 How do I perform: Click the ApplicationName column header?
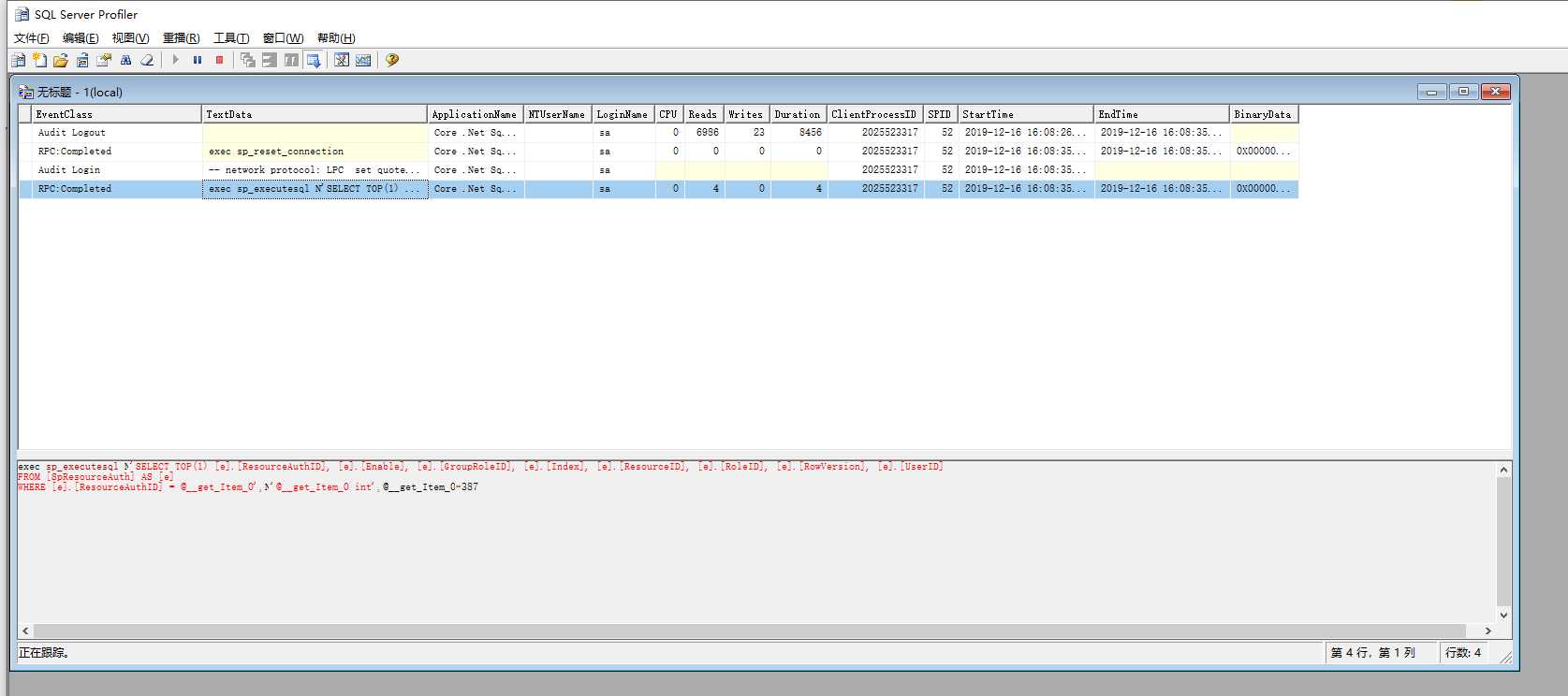click(476, 114)
